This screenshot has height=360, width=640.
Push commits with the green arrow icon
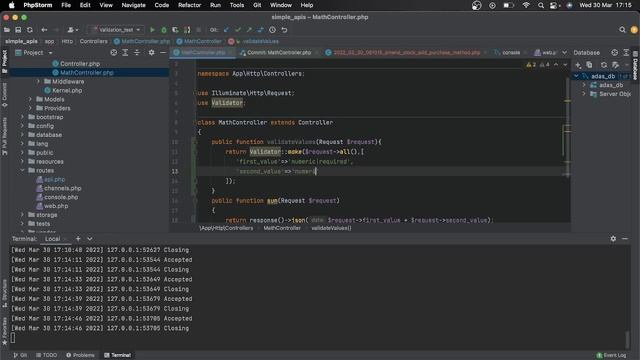(249, 30)
